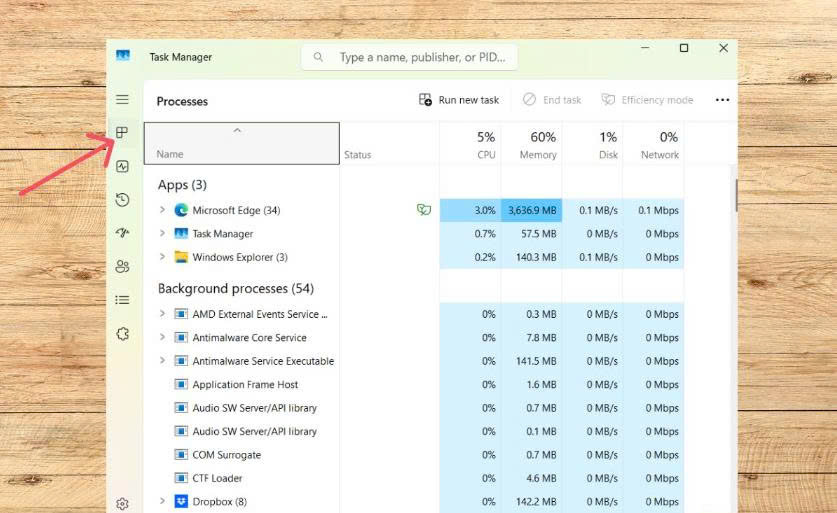The image size is (837, 513).
Task: Sort by the Network column header
Action: [x=653, y=143]
